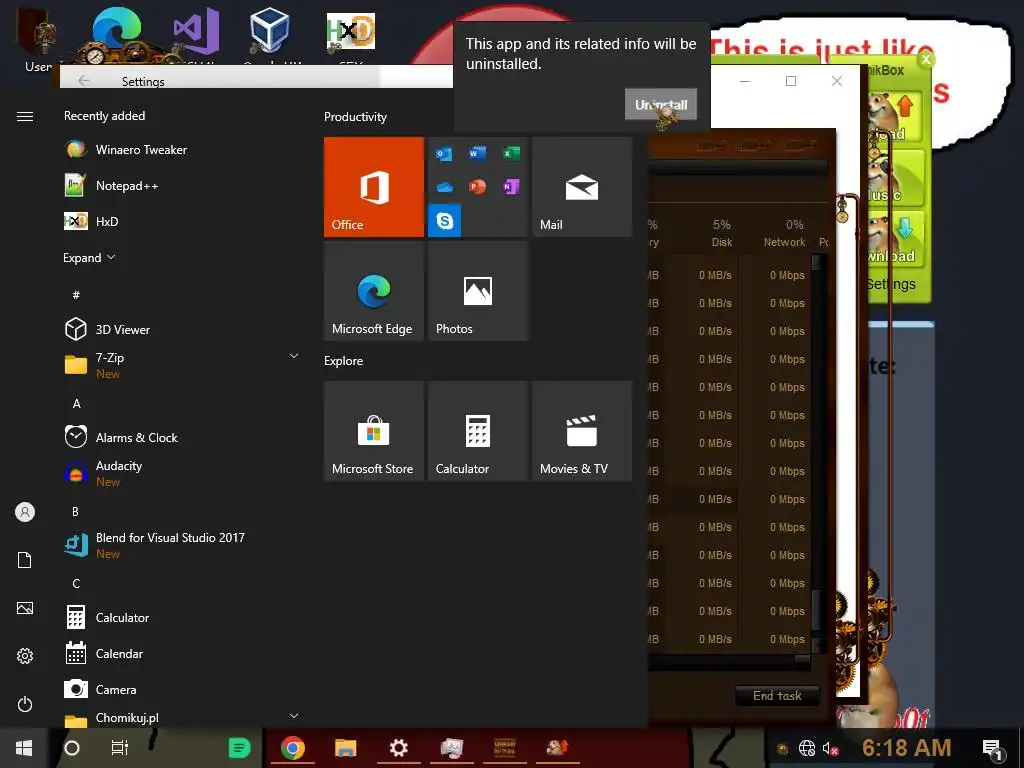Image resolution: width=1024 pixels, height=768 pixels.
Task: Open Settings gear in the Start sidebar
Action: (x=25, y=656)
